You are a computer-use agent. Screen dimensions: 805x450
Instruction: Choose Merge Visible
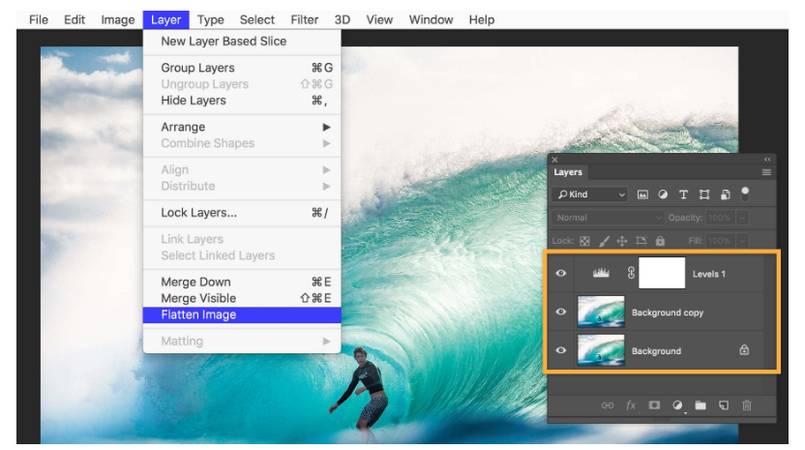[242, 298]
